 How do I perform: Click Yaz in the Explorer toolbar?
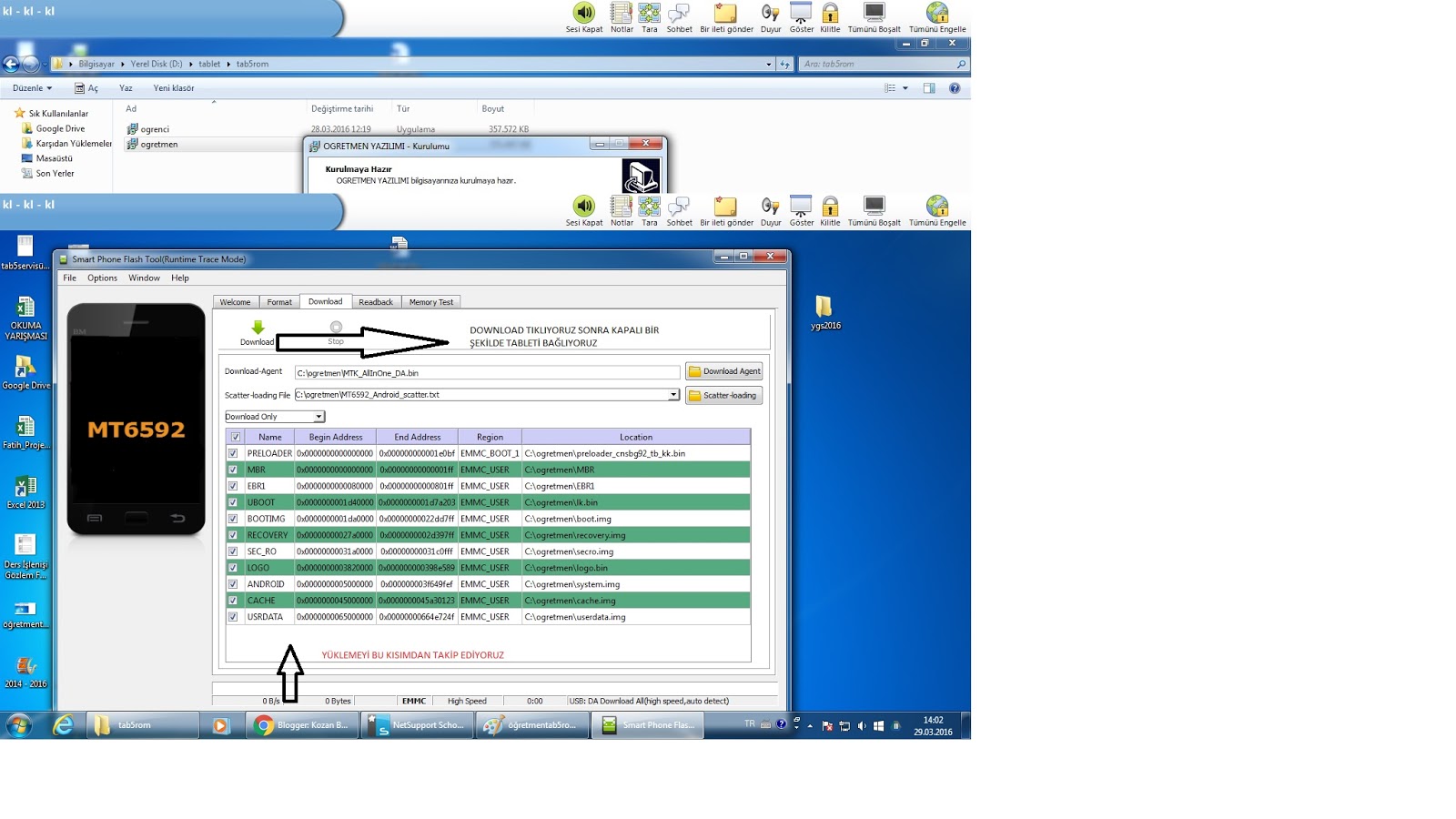[x=126, y=88]
